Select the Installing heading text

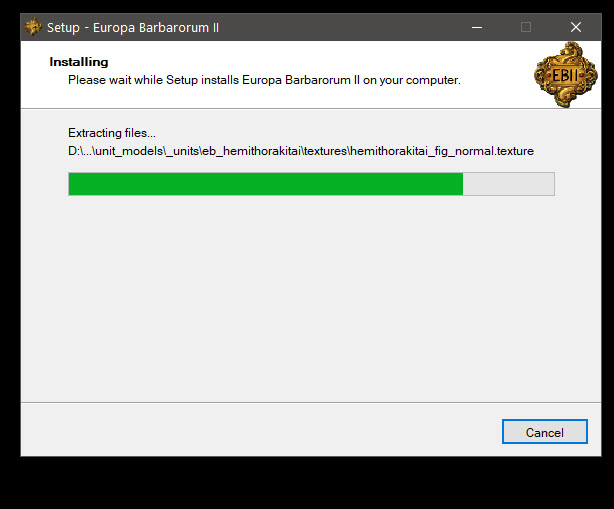click(x=79, y=62)
